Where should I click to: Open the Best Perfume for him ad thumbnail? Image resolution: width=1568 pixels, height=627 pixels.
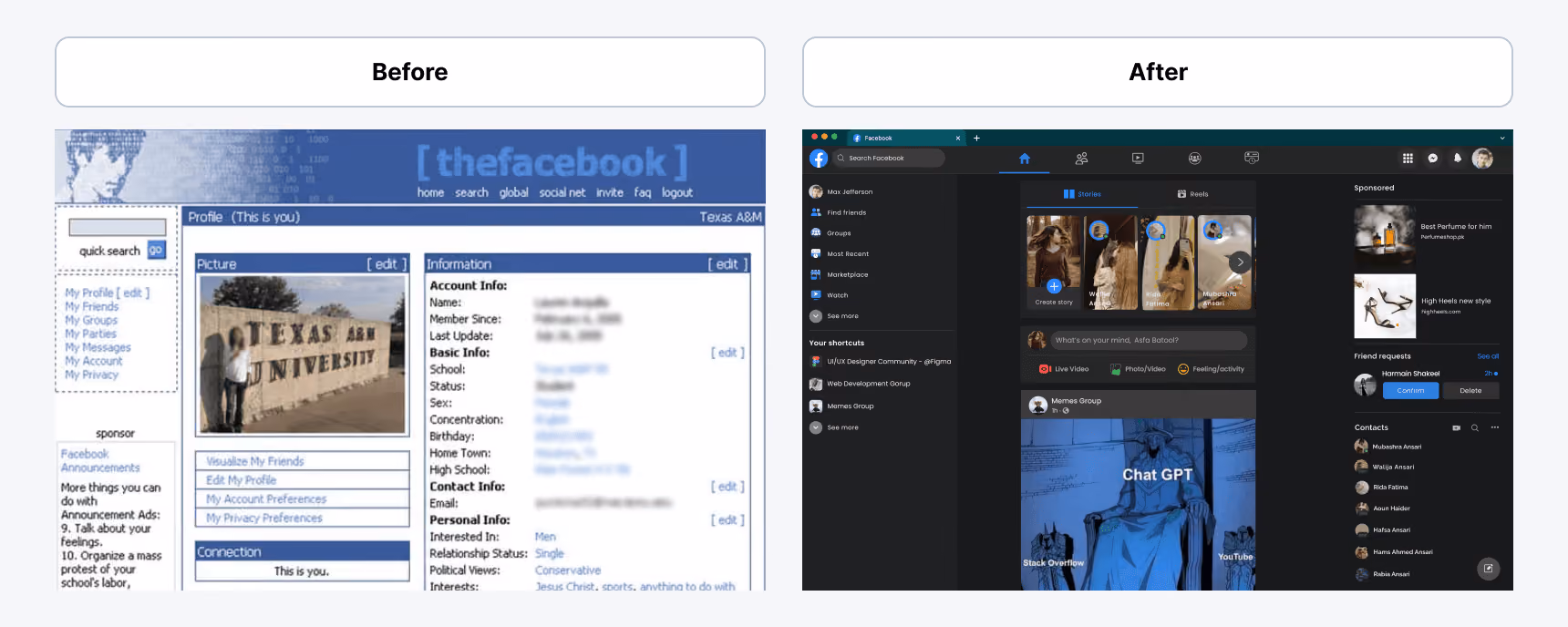pos(1385,235)
